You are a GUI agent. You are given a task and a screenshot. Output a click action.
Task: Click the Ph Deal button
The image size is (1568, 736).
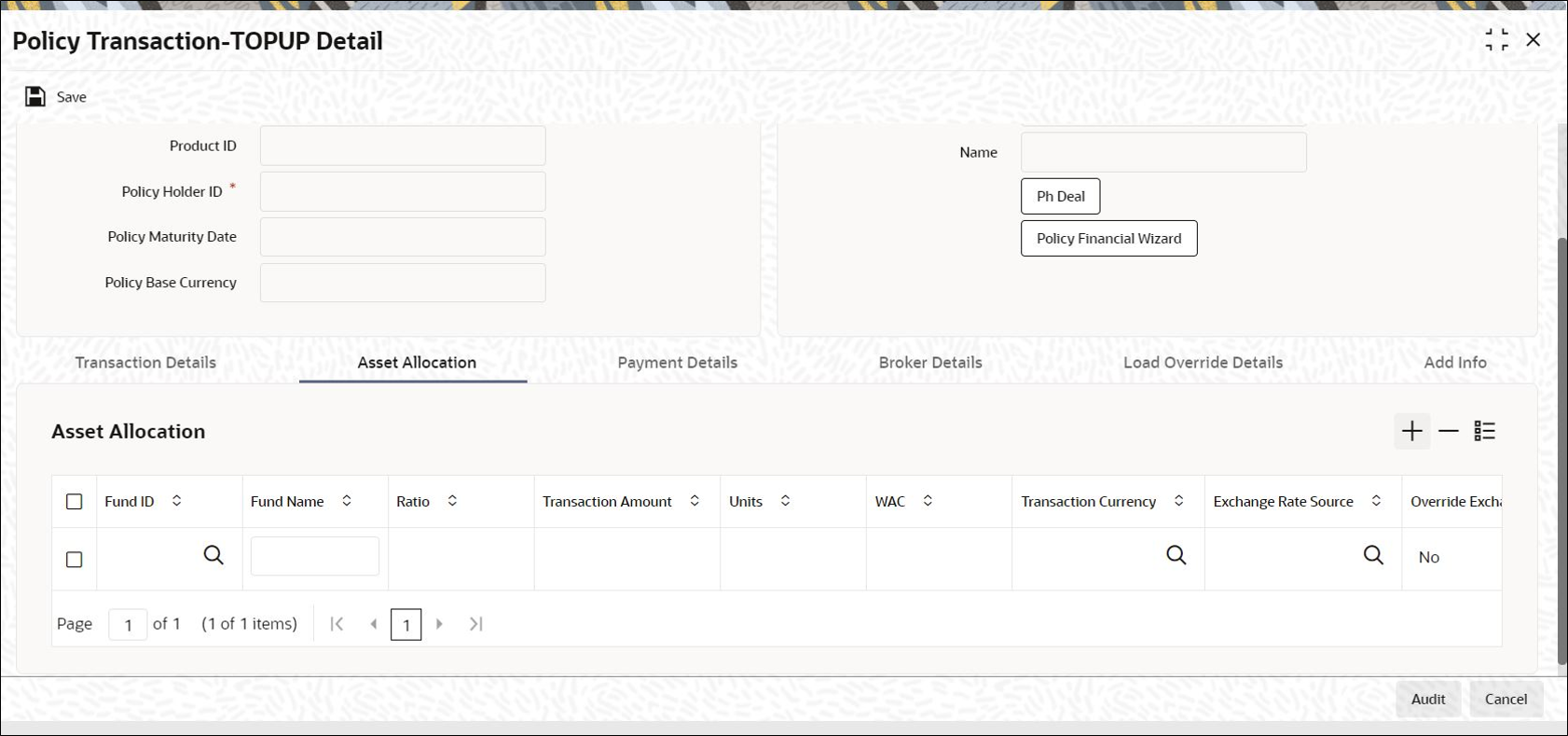(x=1061, y=196)
